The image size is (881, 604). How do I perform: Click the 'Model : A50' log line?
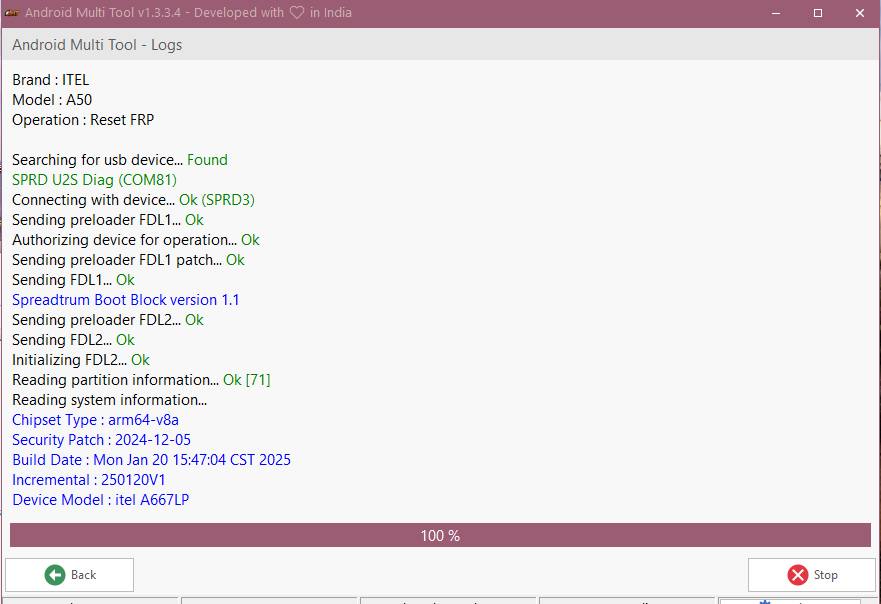[52, 100]
